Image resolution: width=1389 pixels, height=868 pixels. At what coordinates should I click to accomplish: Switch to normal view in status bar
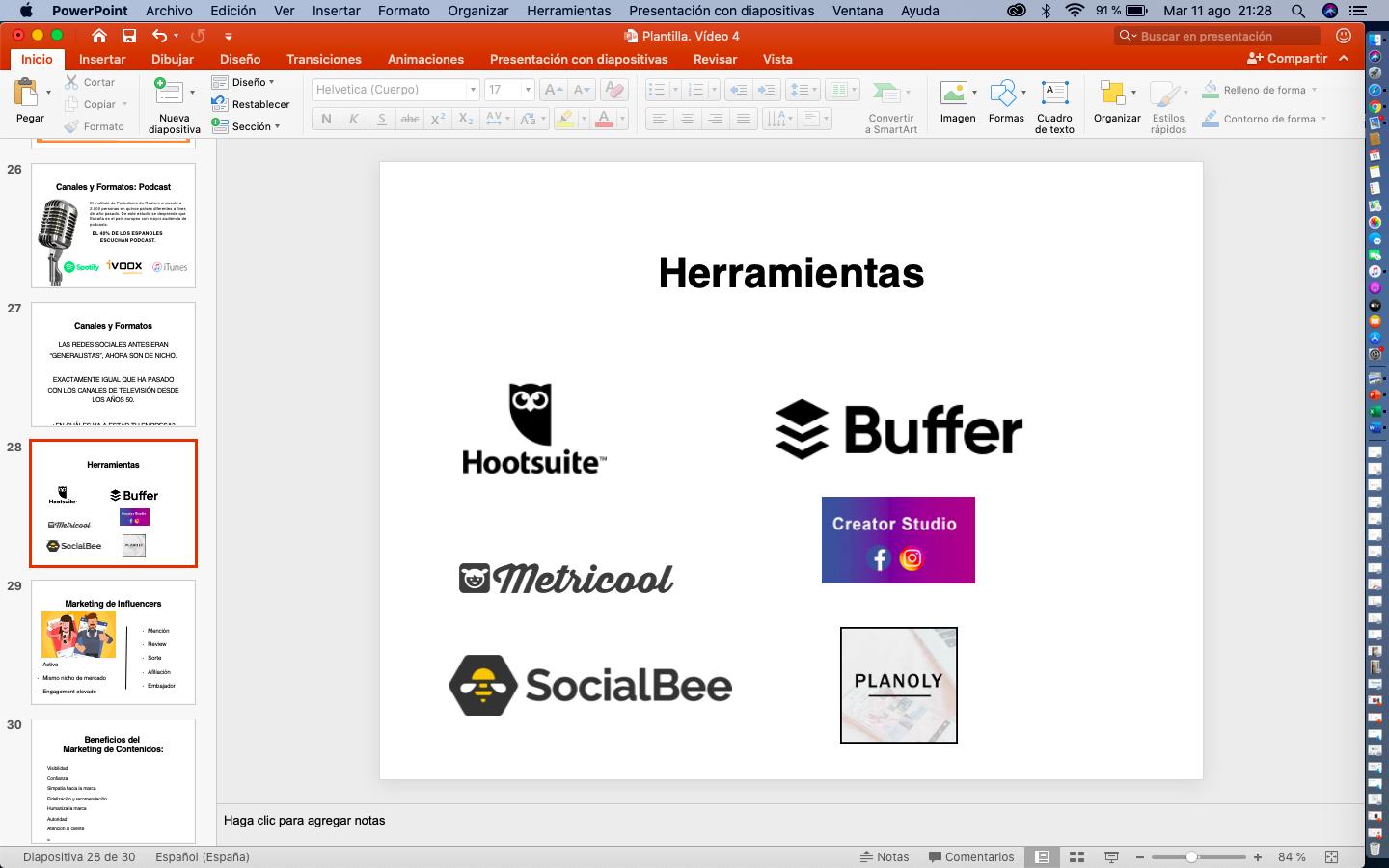1043,856
